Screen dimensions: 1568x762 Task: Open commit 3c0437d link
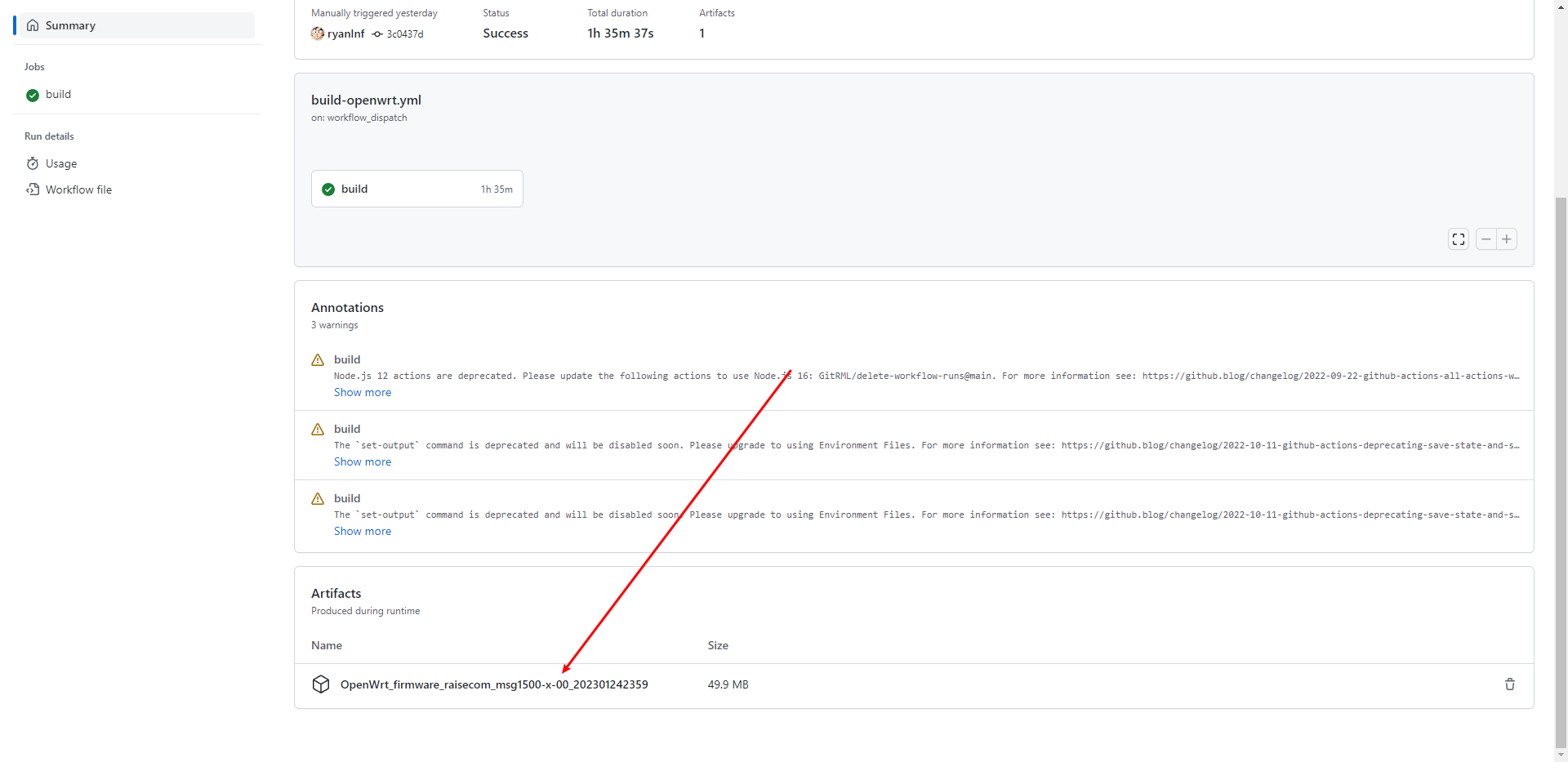coord(404,34)
